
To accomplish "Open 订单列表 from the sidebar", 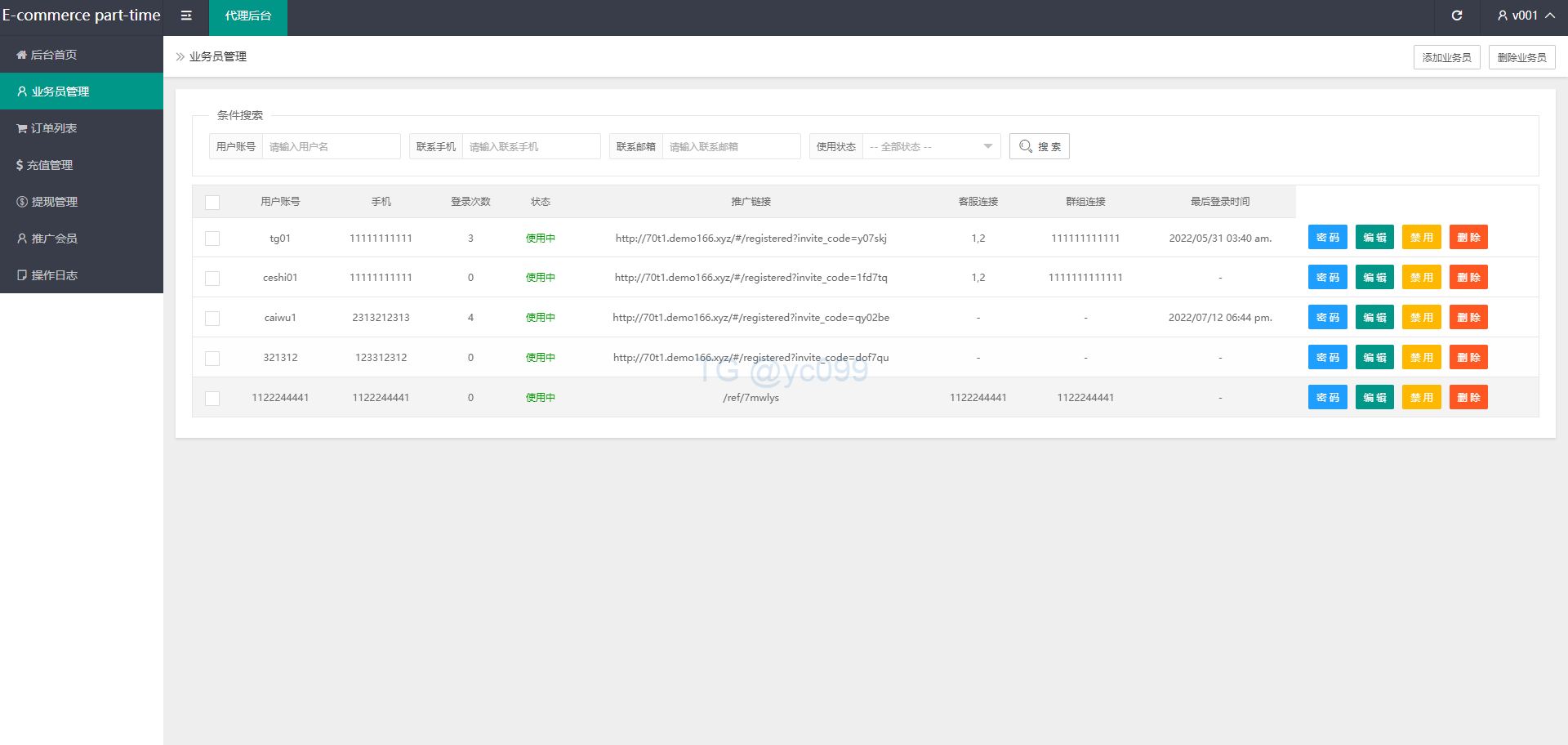I will pos(54,128).
